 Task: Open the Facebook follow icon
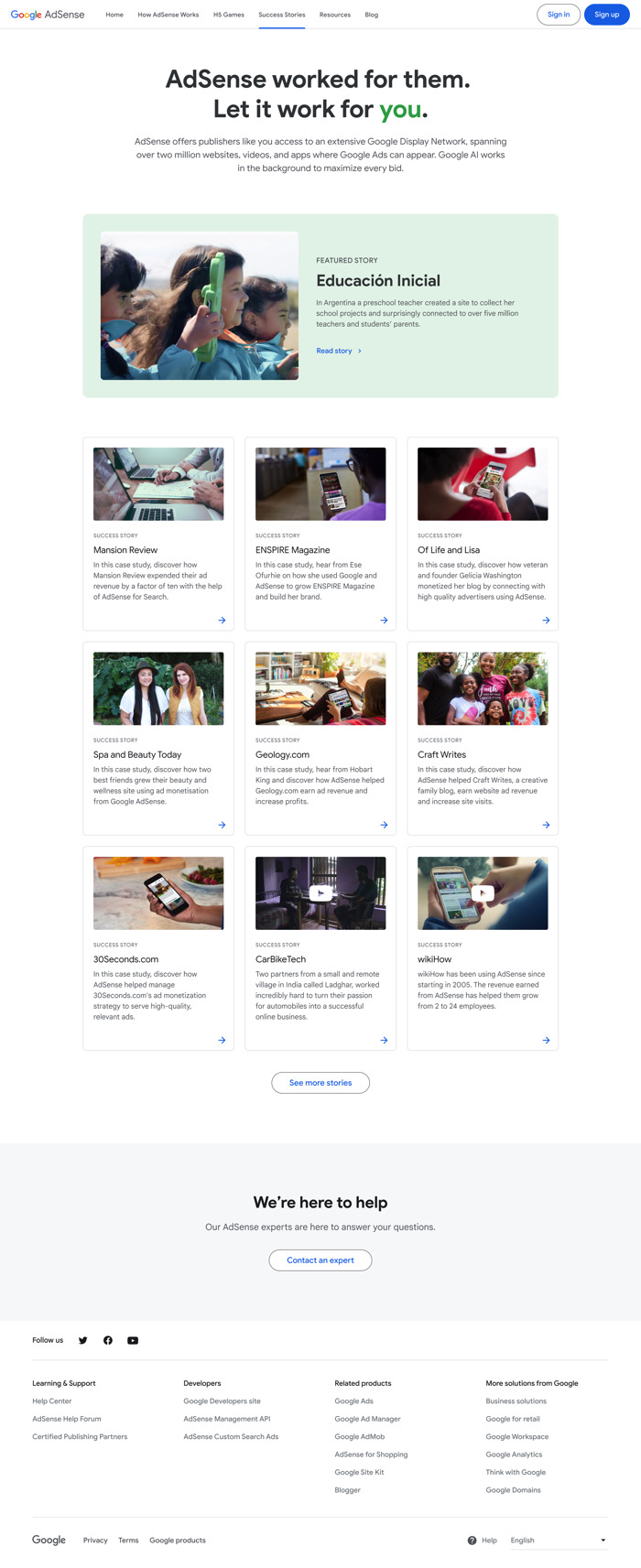(108, 1340)
